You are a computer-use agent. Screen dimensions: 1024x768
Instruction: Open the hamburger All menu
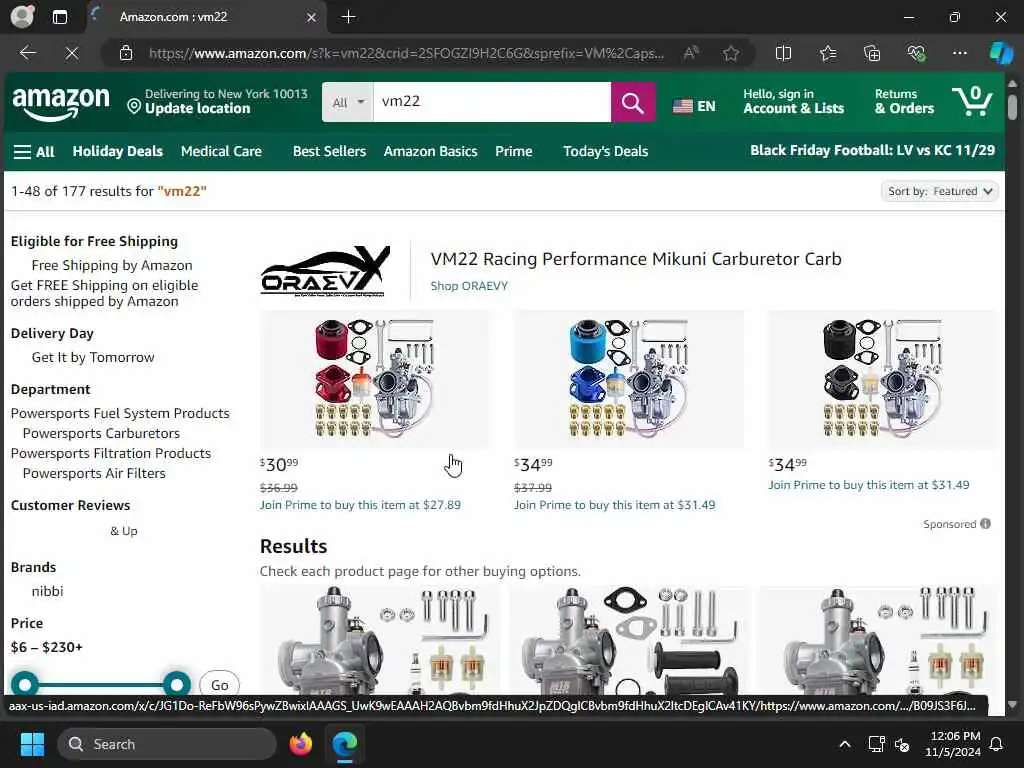click(x=34, y=152)
